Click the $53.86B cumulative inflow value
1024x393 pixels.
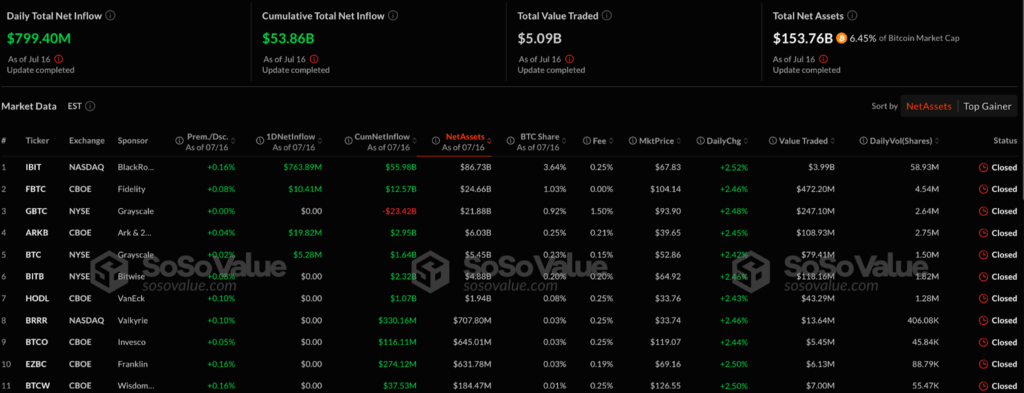point(289,39)
